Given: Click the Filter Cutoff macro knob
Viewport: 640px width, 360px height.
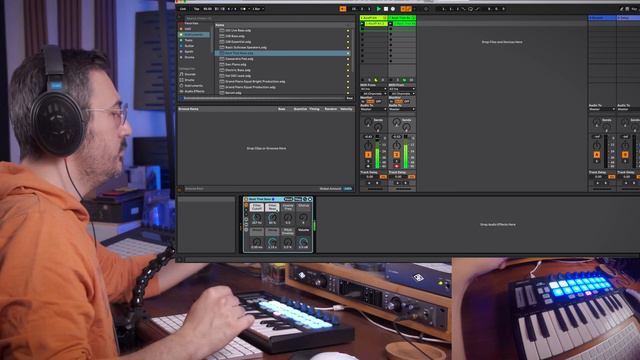Looking at the screenshot, I should tap(257, 218).
